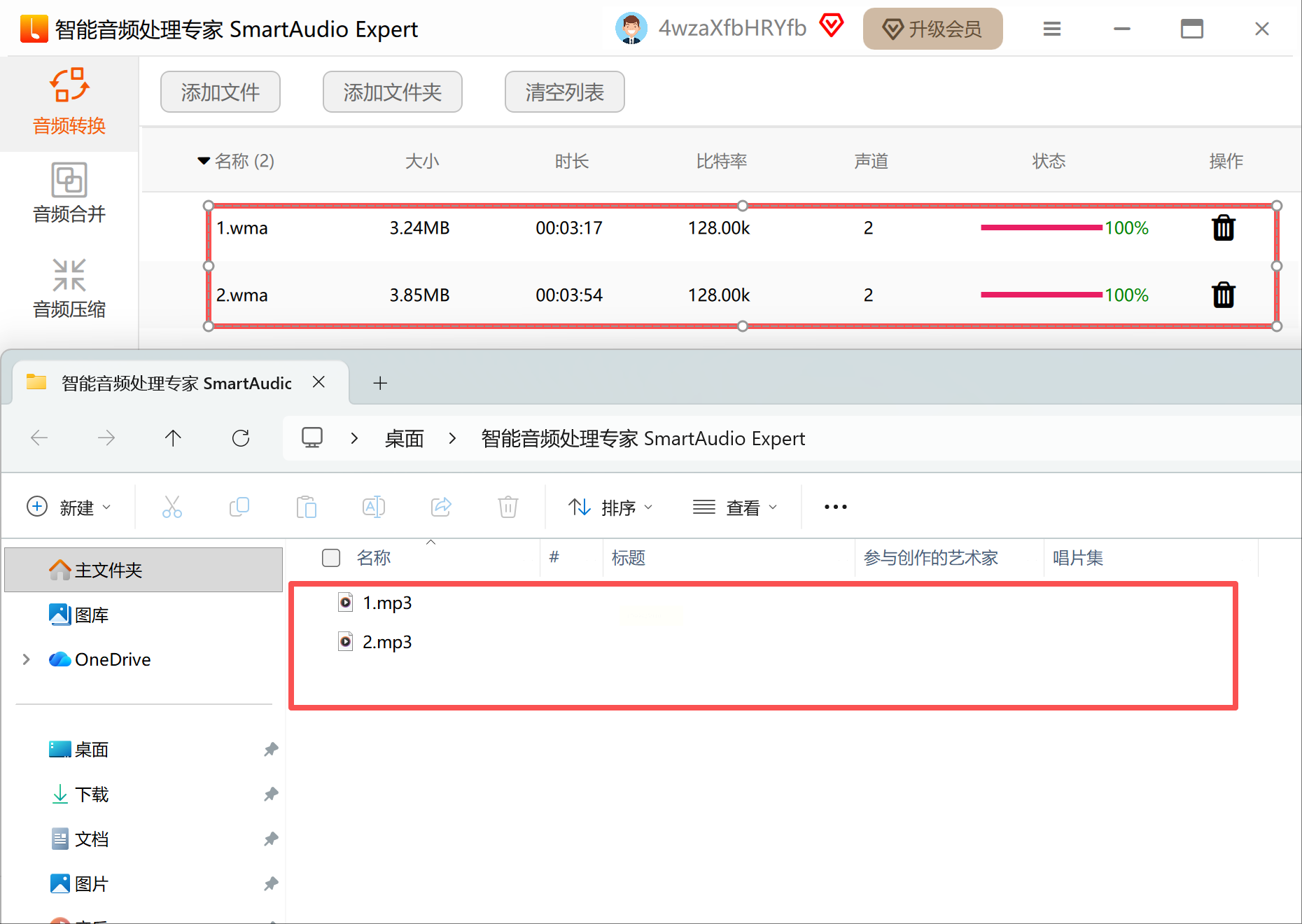This screenshot has height=924, width=1302.
Task: Click the Cut scissors icon in Explorer
Action: pos(172,507)
